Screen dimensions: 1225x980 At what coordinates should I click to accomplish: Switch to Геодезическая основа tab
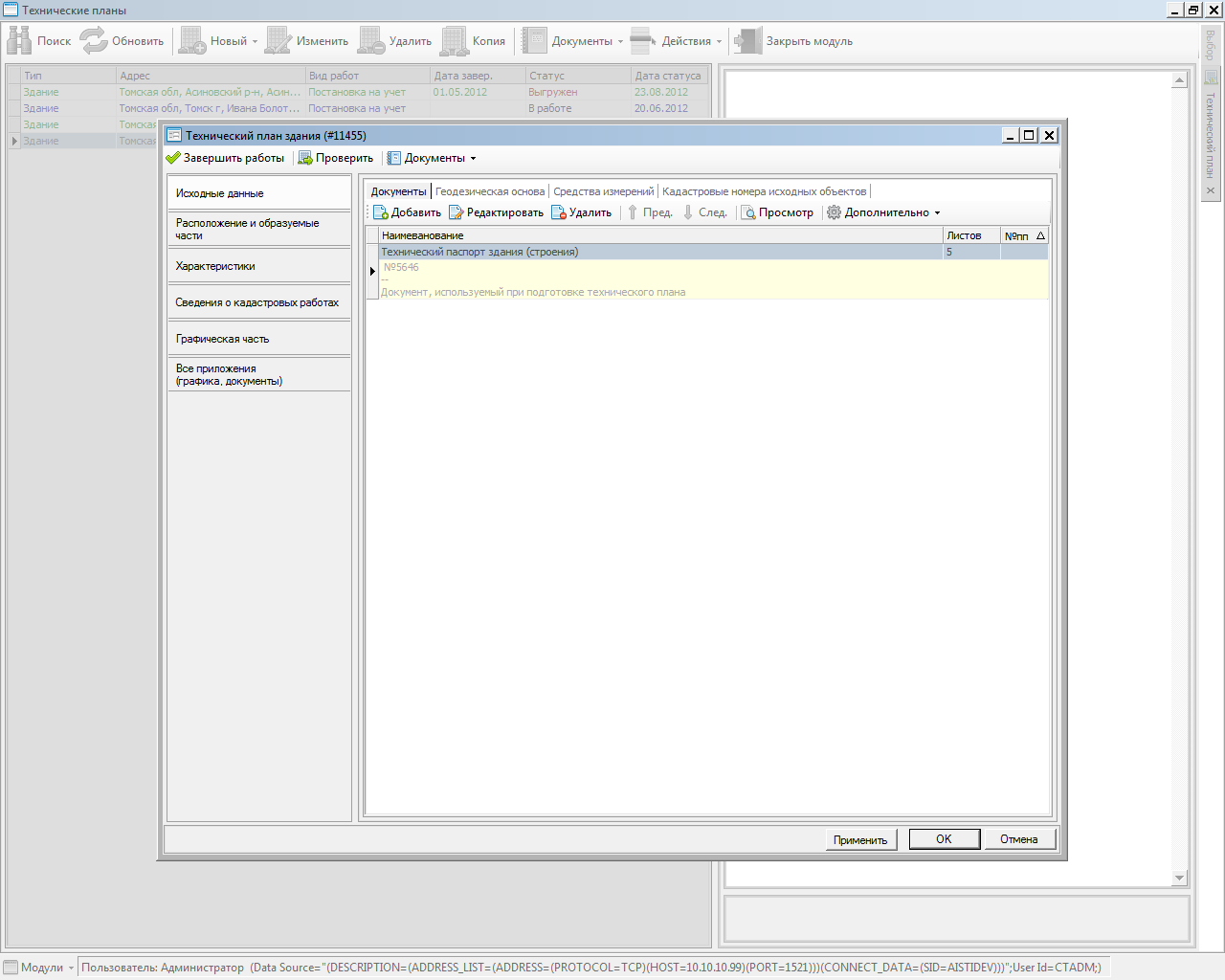tap(490, 191)
